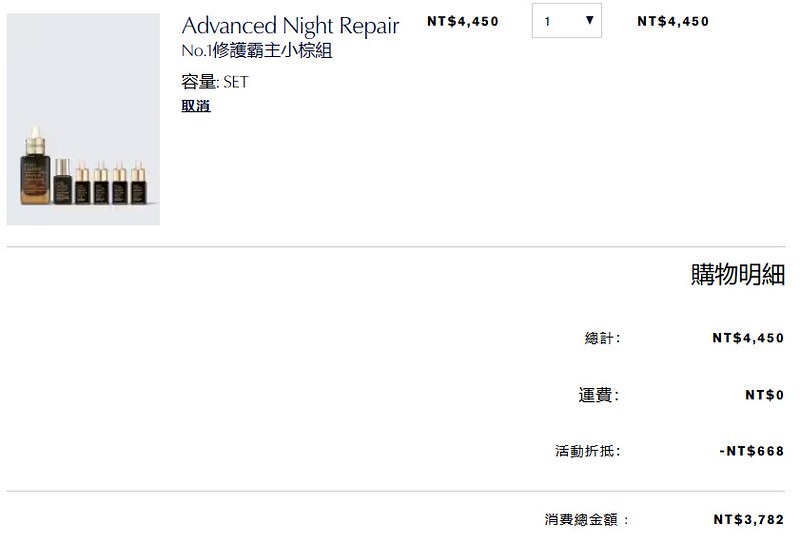Select the No.1修護霸主小棕組 subtitle text
The image size is (800, 543).
tap(257, 51)
